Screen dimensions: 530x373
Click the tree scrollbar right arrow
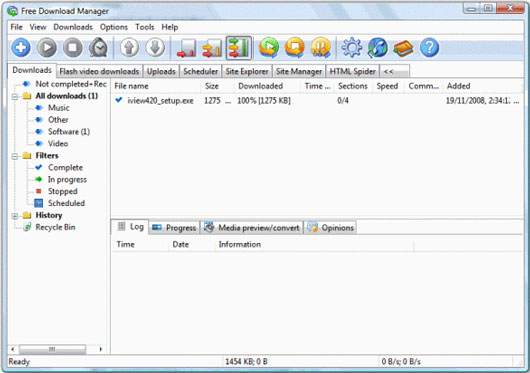(x=100, y=349)
